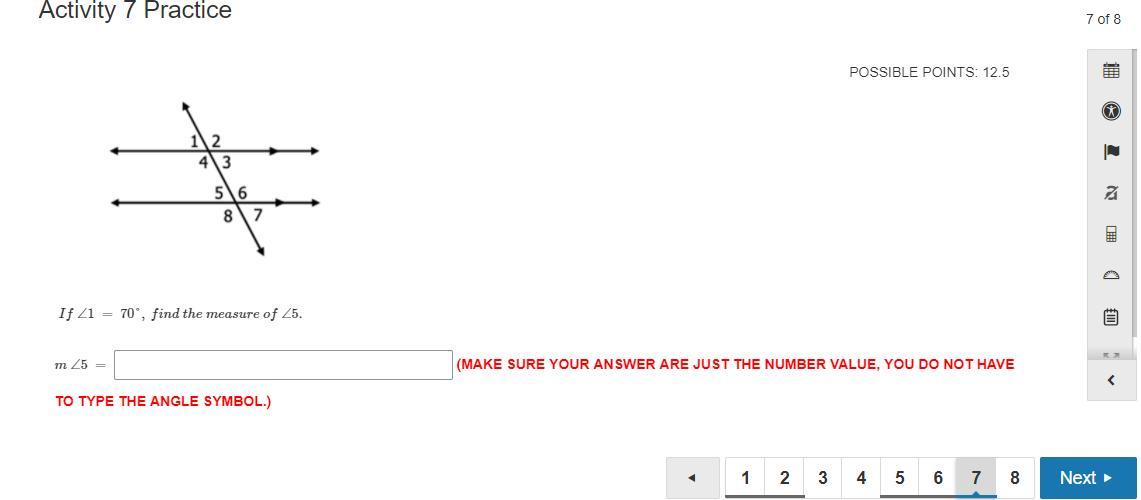1141x500 pixels.
Task: Jump to question 6
Action: tap(937, 478)
